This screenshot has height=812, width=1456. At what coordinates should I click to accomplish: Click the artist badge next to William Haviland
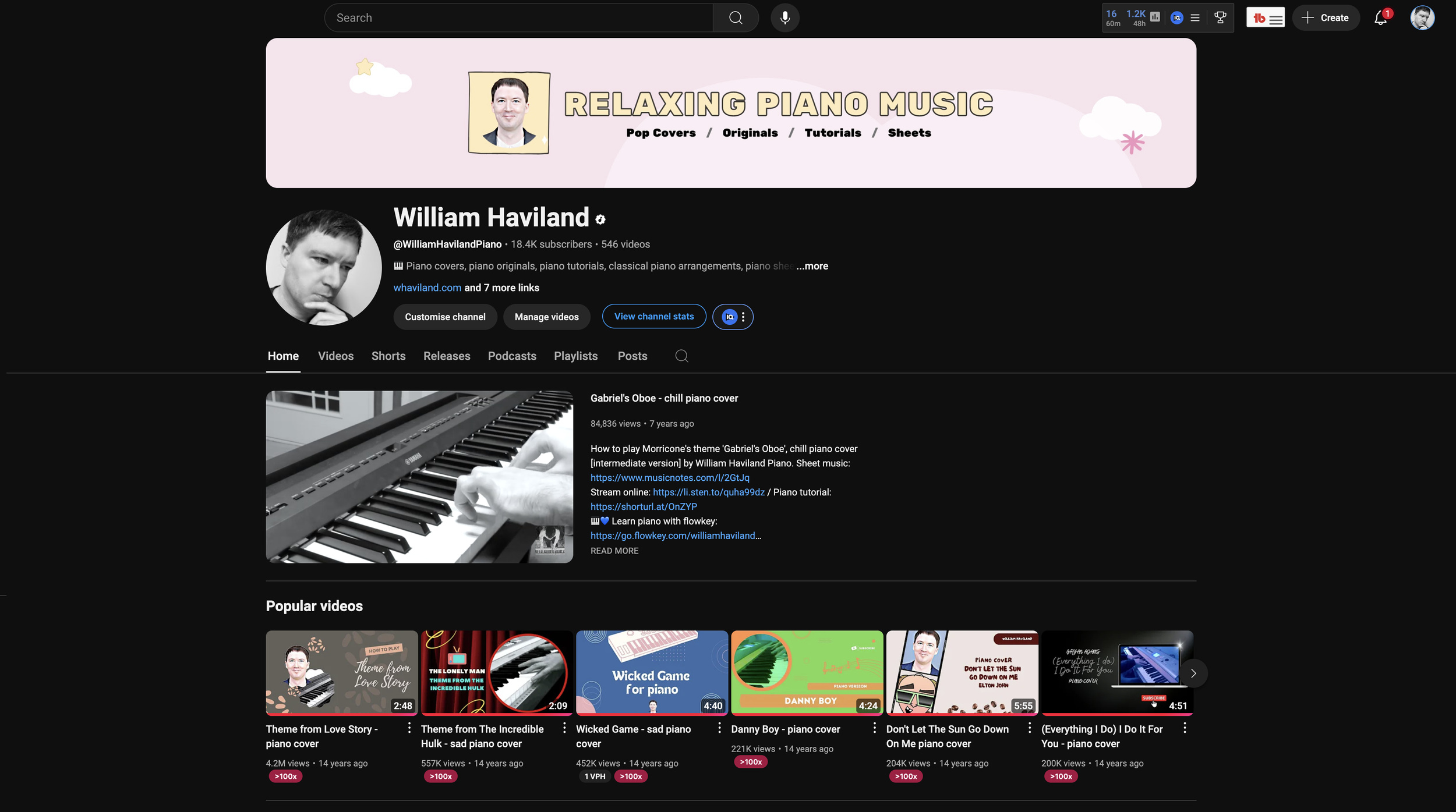(x=600, y=219)
